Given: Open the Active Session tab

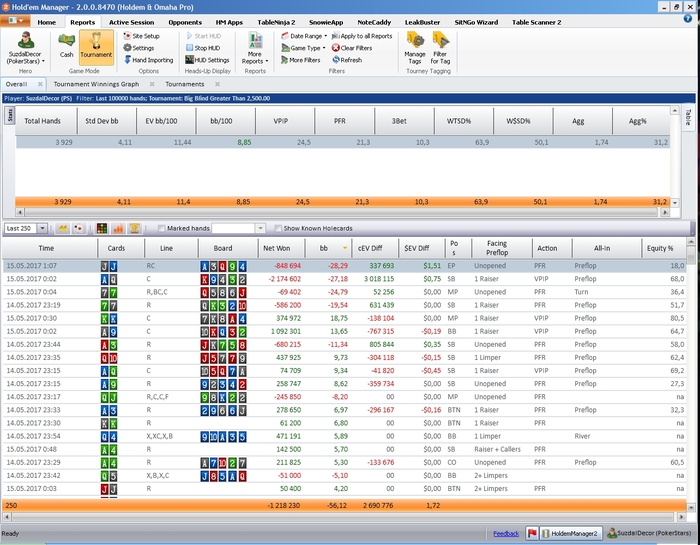Looking at the screenshot, I should (131, 22).
